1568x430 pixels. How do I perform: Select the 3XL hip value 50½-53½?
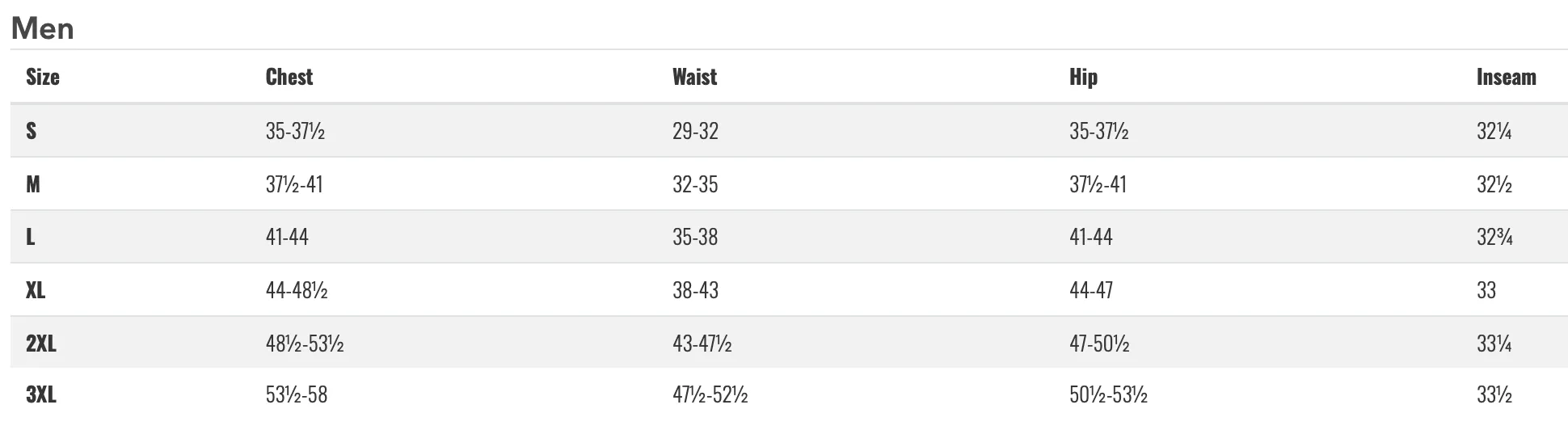pos(1109,394)
